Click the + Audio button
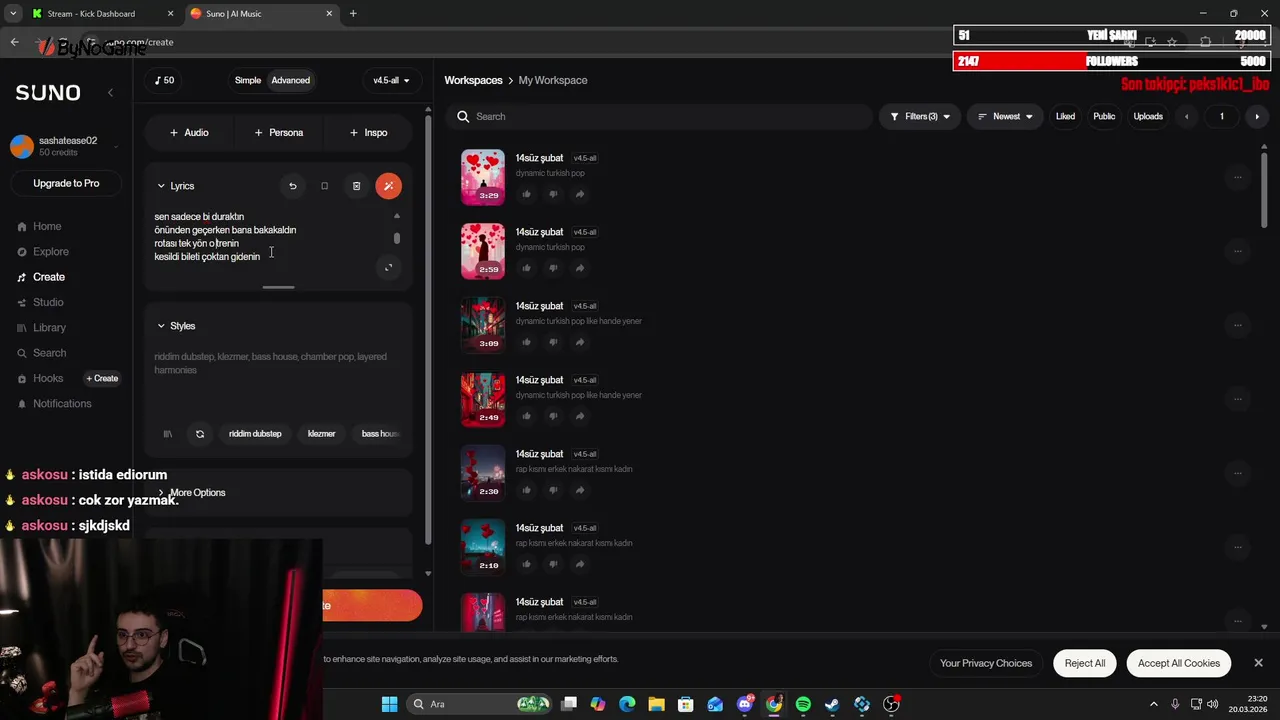 click(189, 132)
